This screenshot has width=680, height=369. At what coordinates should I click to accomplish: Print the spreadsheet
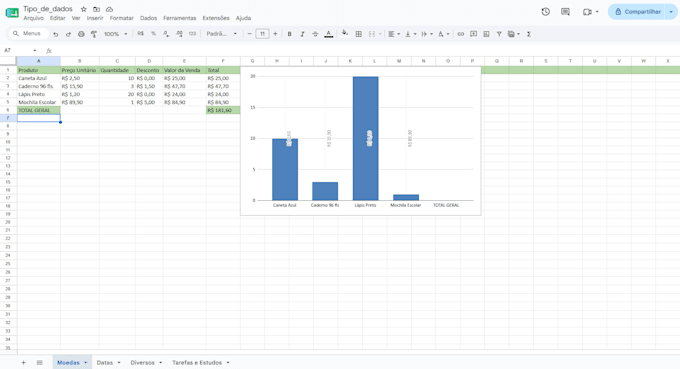[x=81, y=34]
